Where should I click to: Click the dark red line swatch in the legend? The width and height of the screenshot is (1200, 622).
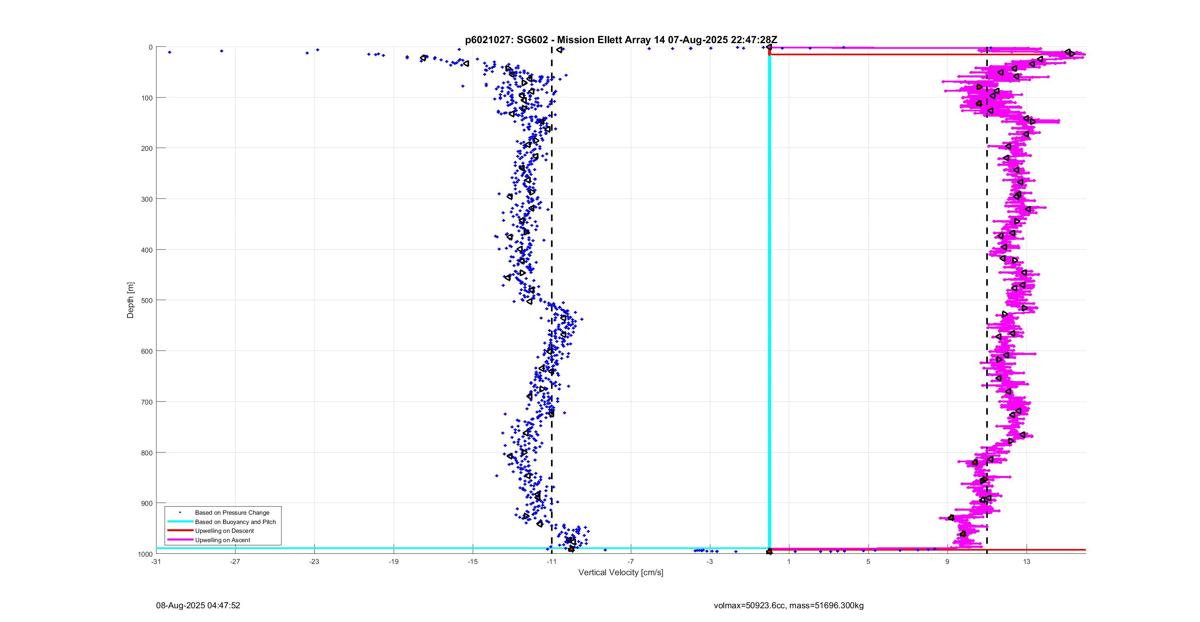[x=179, y=530]
